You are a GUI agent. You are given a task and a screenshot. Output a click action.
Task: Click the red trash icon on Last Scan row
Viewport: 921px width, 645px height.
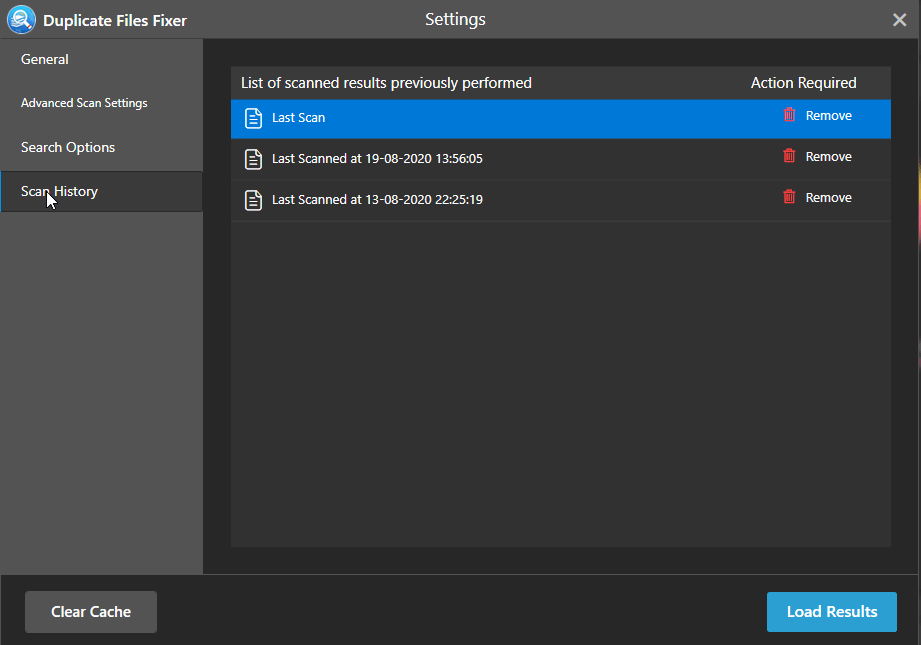tap(789, 115)
